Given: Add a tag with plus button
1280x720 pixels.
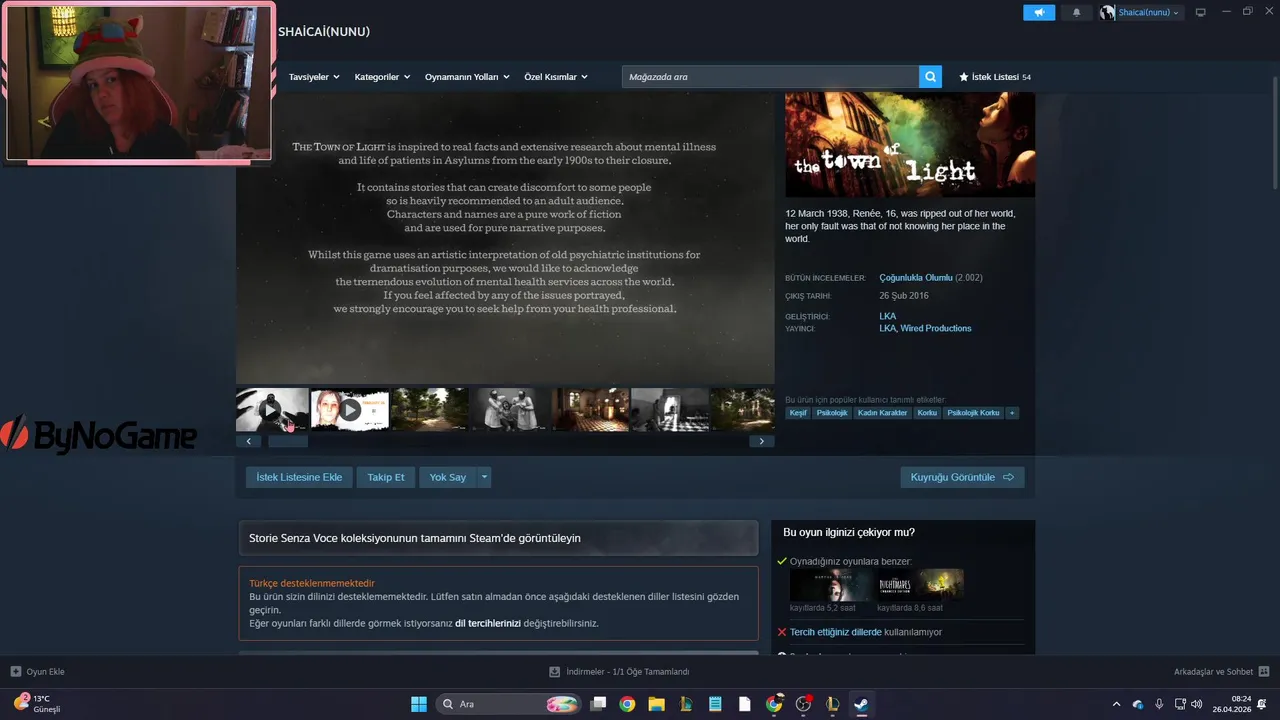Looking at the screenshot, I should pyautogui.click(x=1012, y=413).
